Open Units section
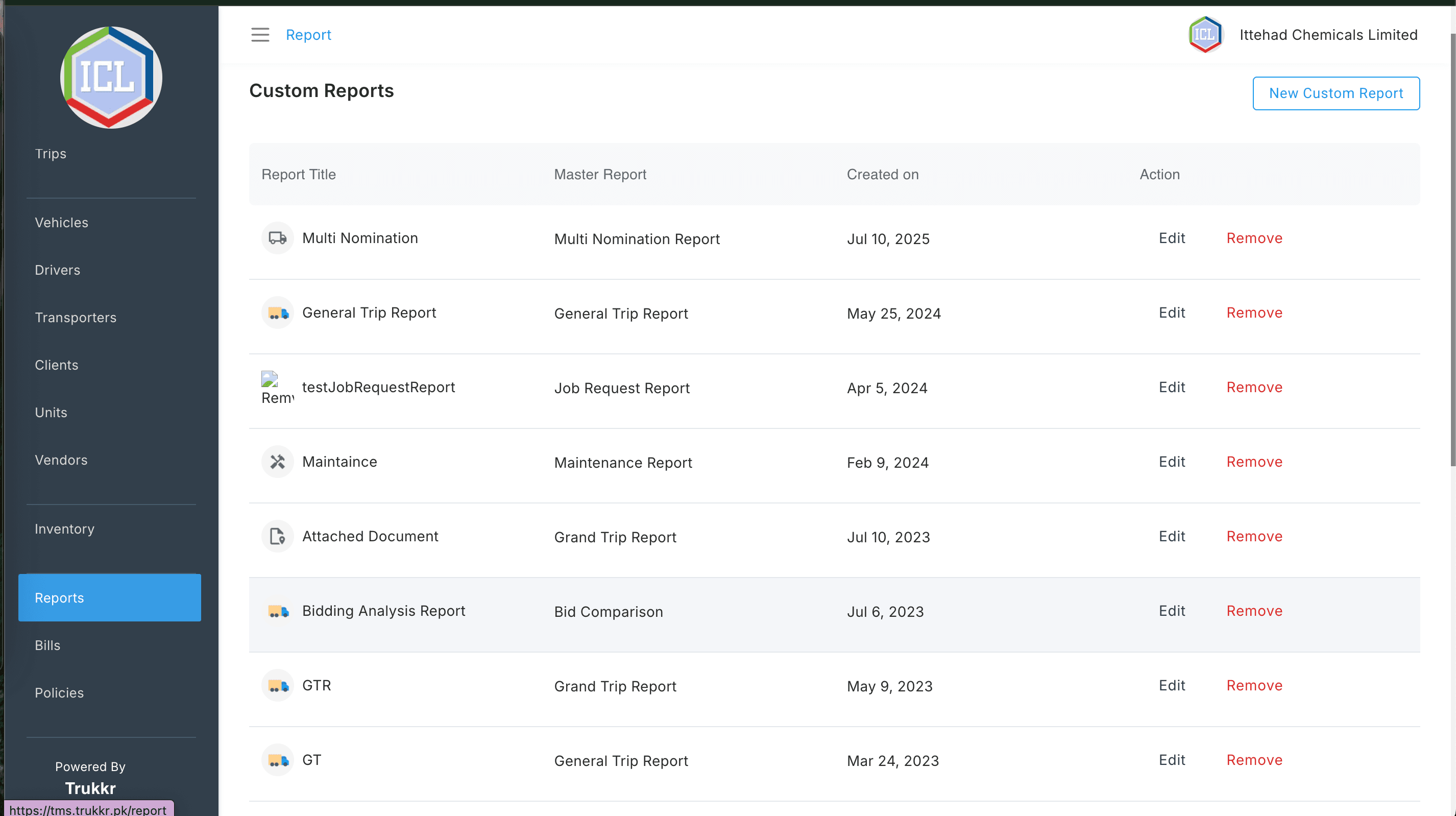 [x=51, y=413]
